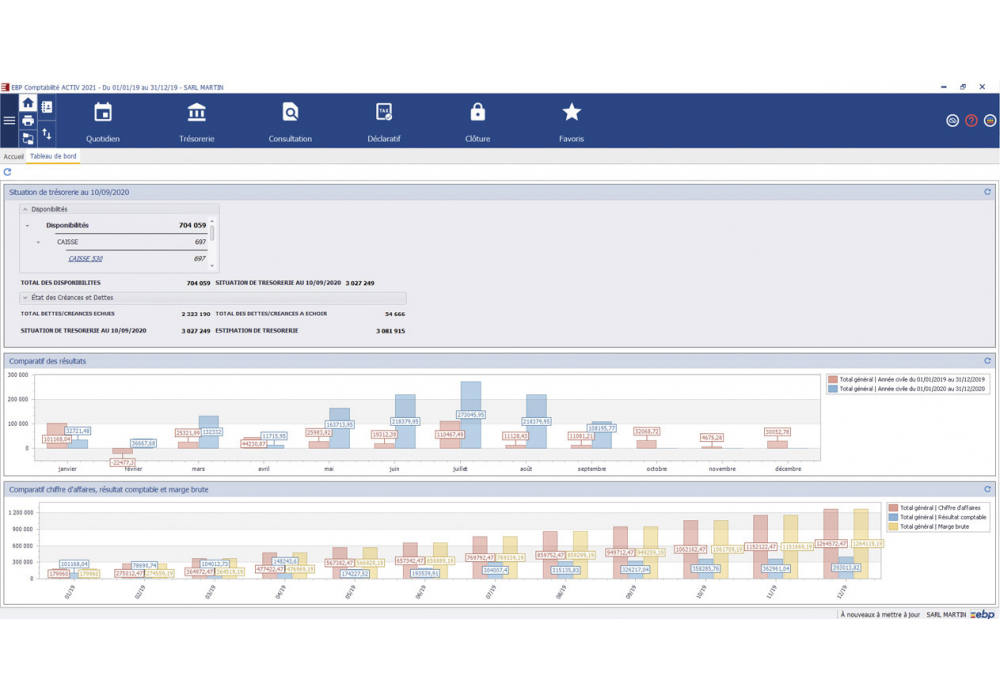Click the home icon button
The width and height of the screenshot is (1000, 700).
[28, 103]
